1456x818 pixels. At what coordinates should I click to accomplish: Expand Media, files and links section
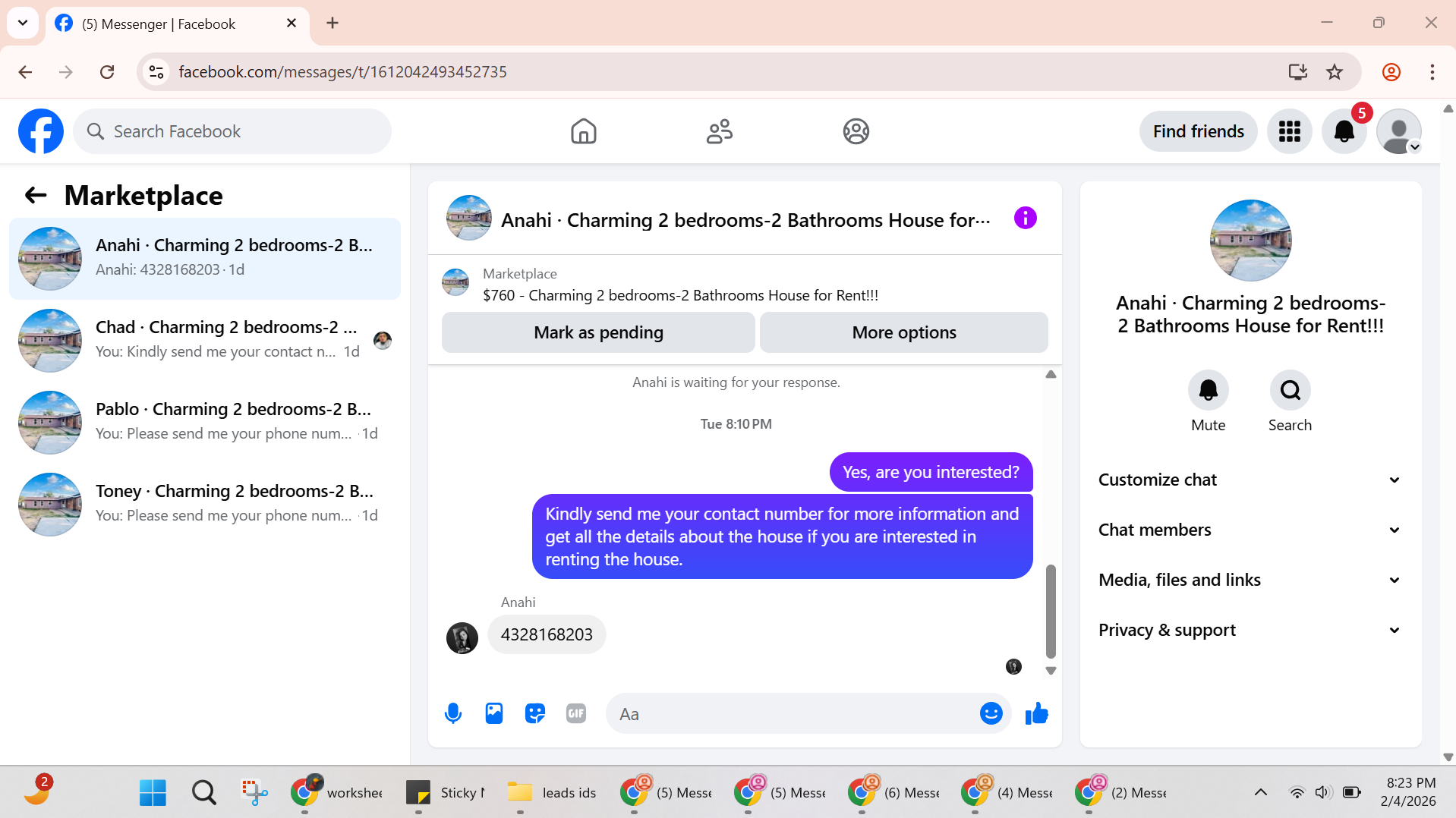click(1250, 580)
